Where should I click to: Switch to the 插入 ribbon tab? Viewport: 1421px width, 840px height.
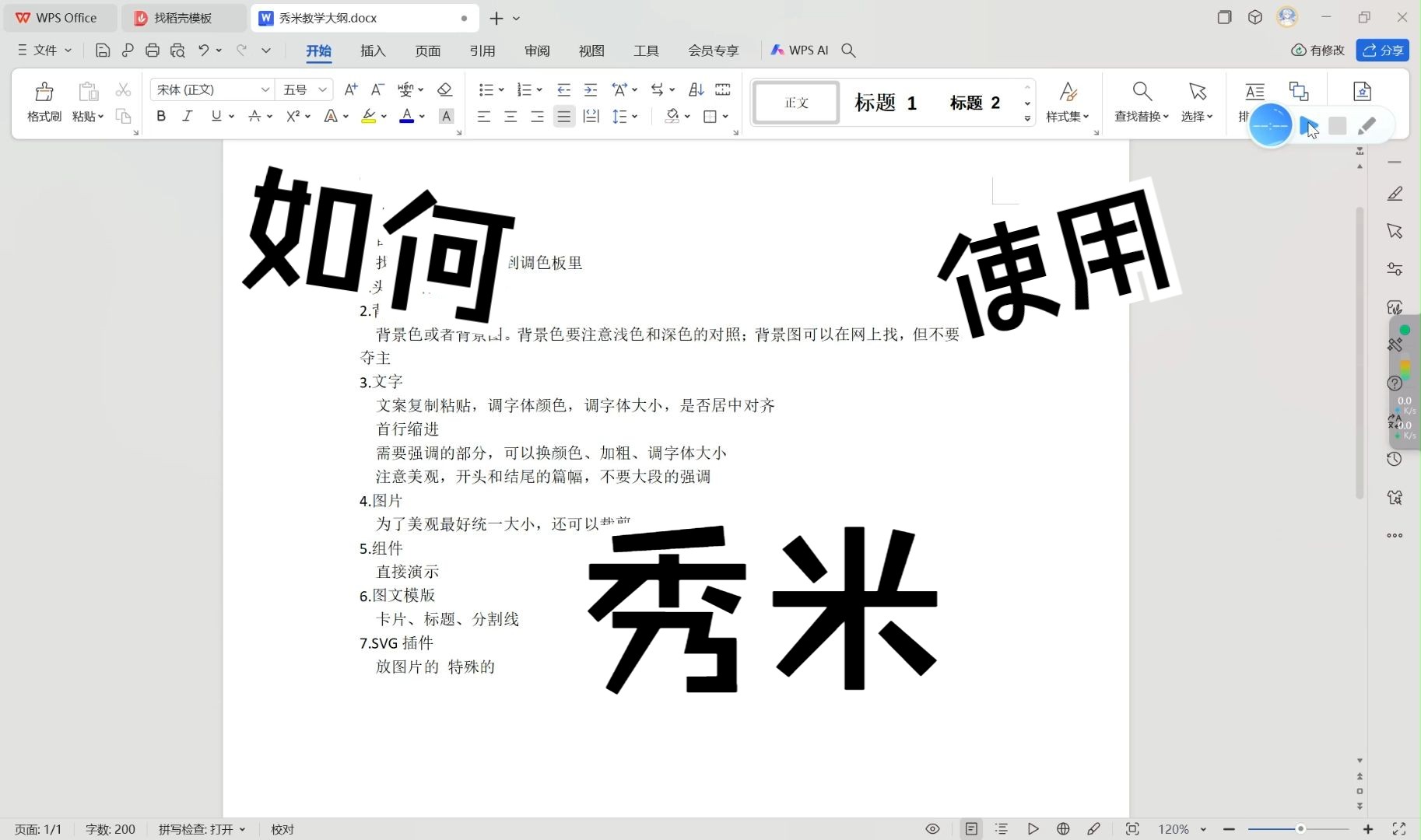point(374,51)
